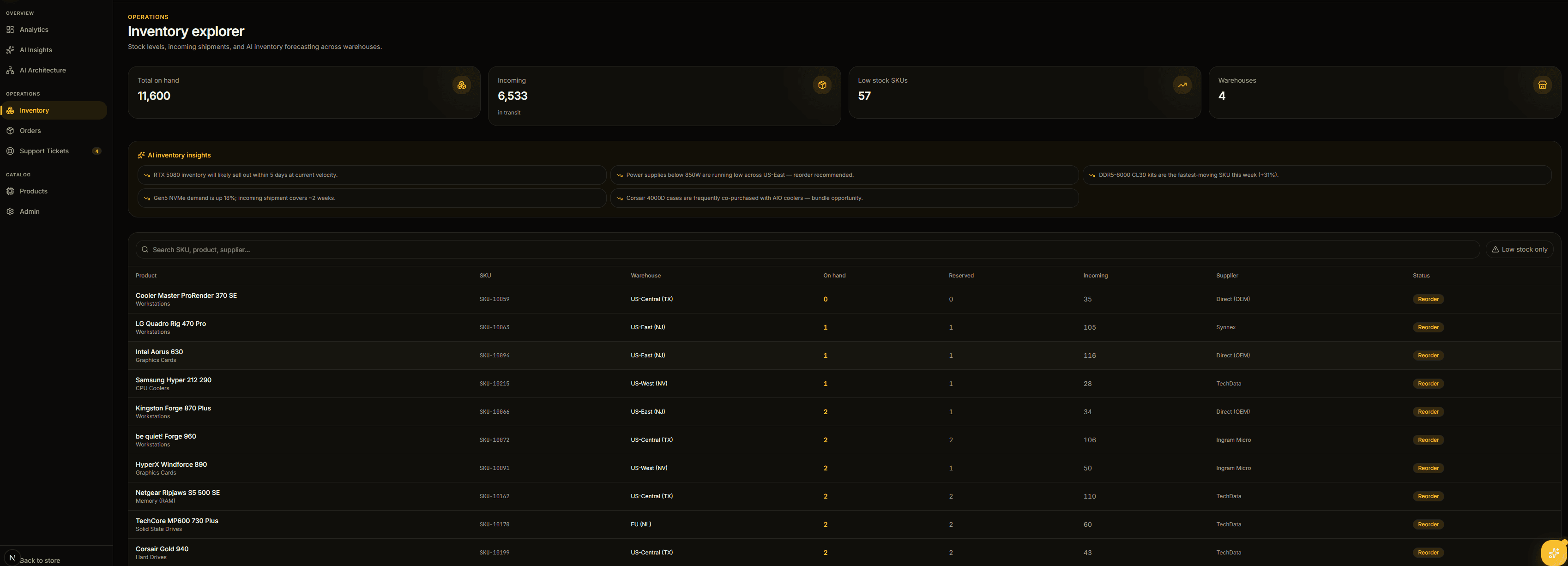The width and height of the screenshot is (1568, 566).
Task: Click Reorder for Kingston Forge 870 Plus
Action: click(1428, 412)
